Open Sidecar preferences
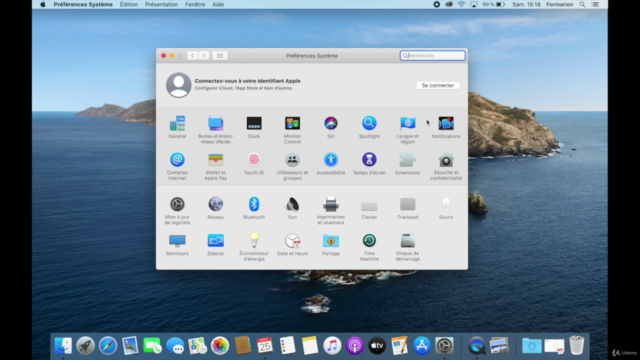 (x=216, y=240)
